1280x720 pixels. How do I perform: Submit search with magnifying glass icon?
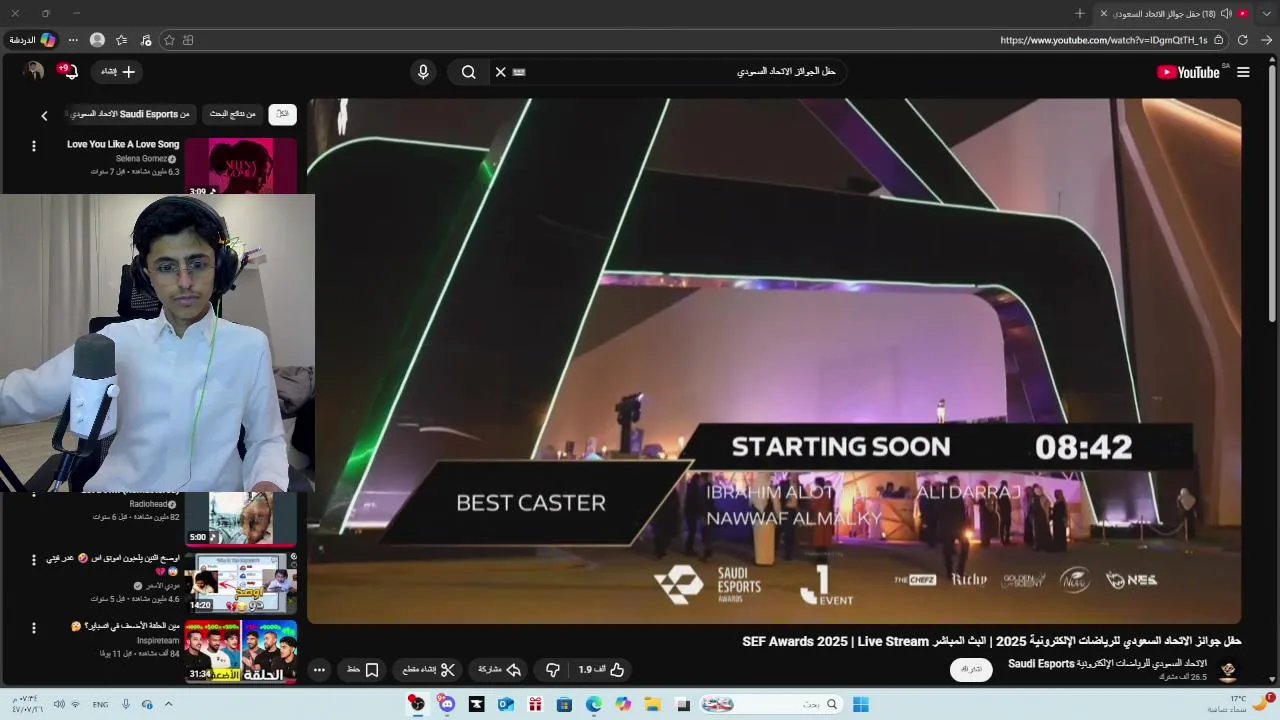tap(468, 72)
